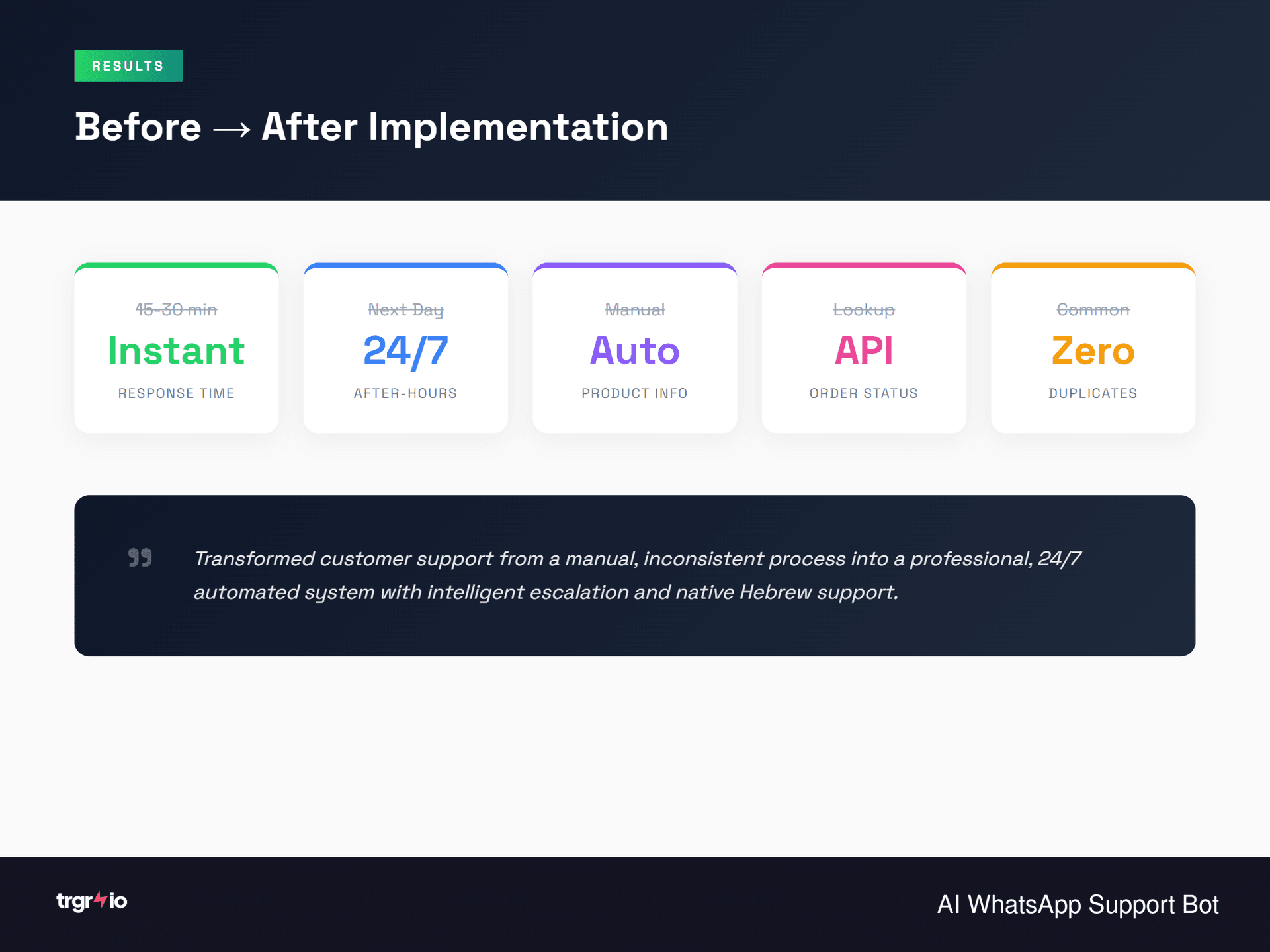This screenshot has height=952, width=1270.
Task: Click the struck-through 45-30 min text
Action: [x=176, y=309]
